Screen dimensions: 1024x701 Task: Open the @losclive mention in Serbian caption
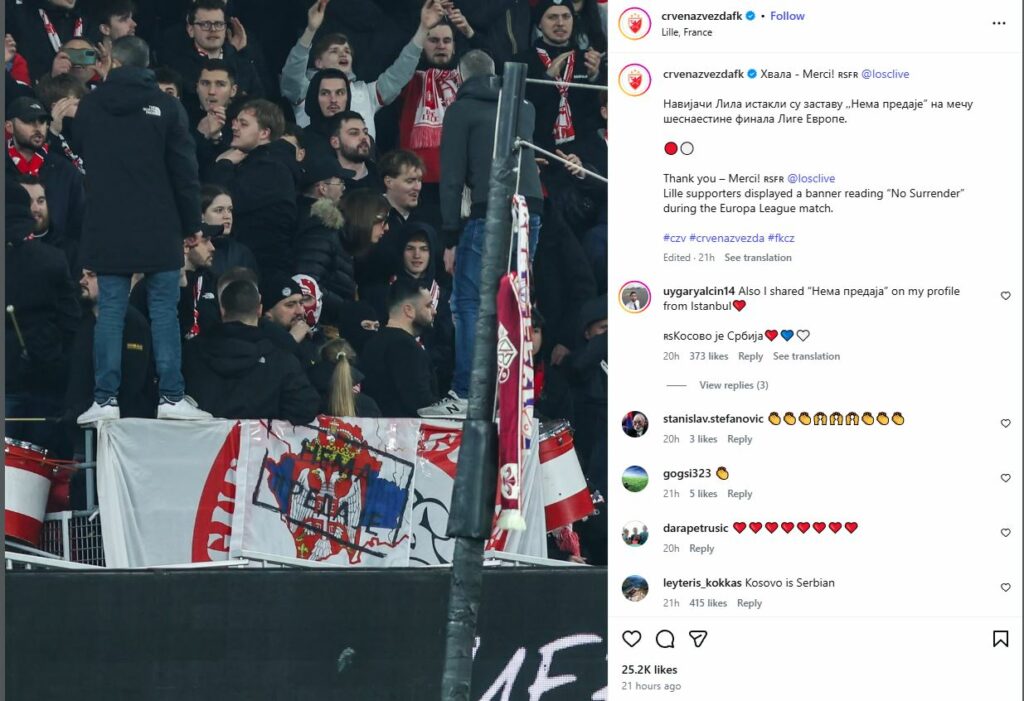885,74
